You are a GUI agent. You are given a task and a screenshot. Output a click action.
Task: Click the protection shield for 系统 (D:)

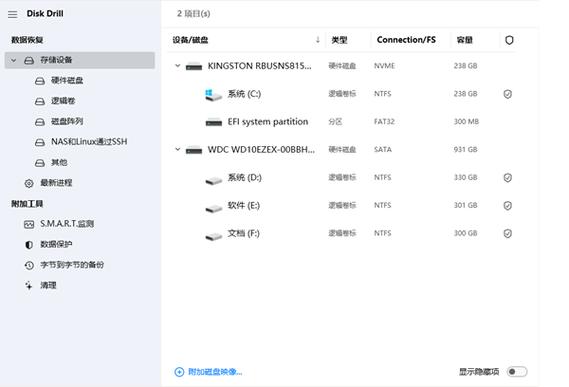(x=508, y=178)
